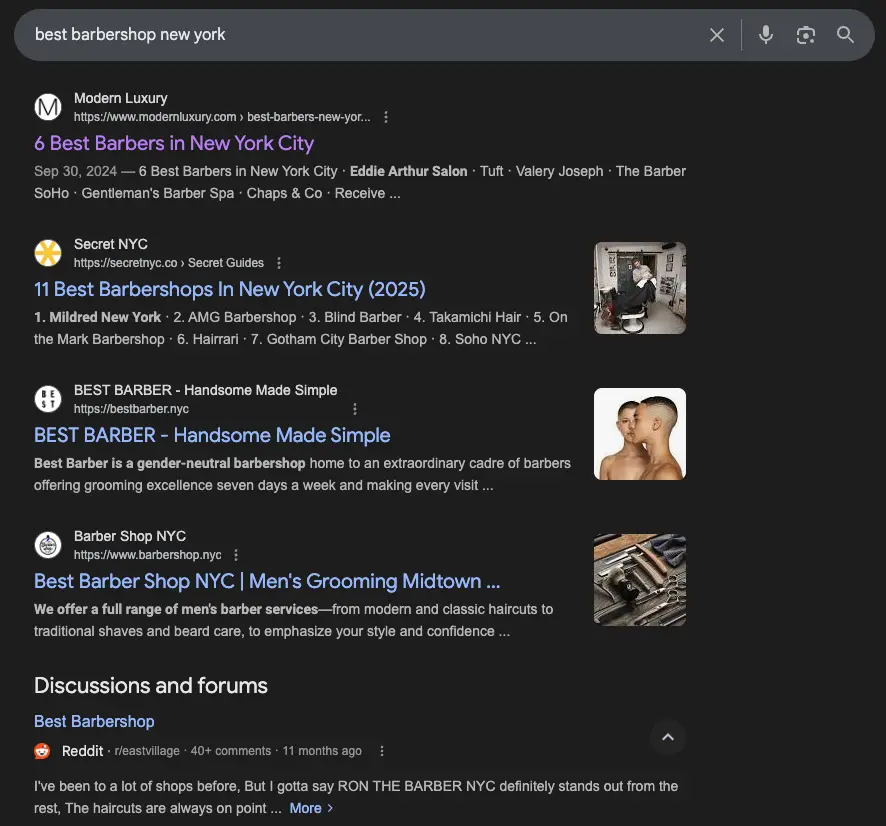This screenshot has height=826, width=886.
Task: Click inside the search input field
Action: tap(300, 34)
